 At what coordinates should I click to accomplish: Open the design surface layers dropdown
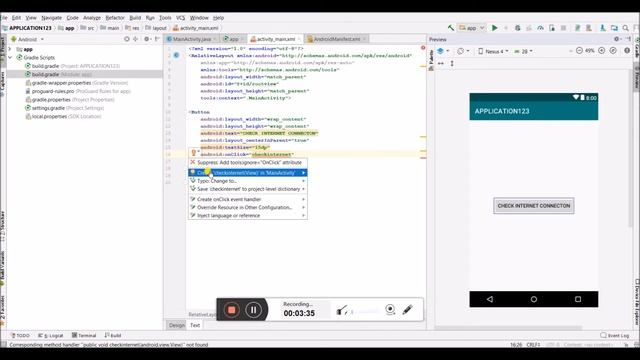pos(443,51)
